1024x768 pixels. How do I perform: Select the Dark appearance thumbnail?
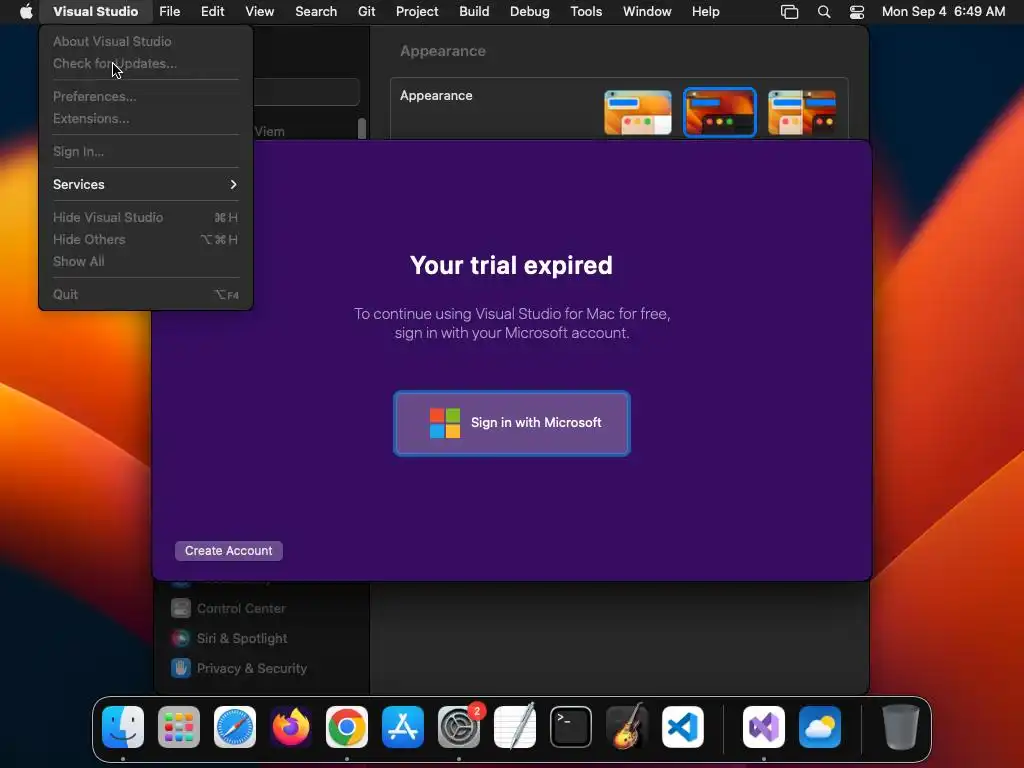pyautogui.click(x=720, y=113)
